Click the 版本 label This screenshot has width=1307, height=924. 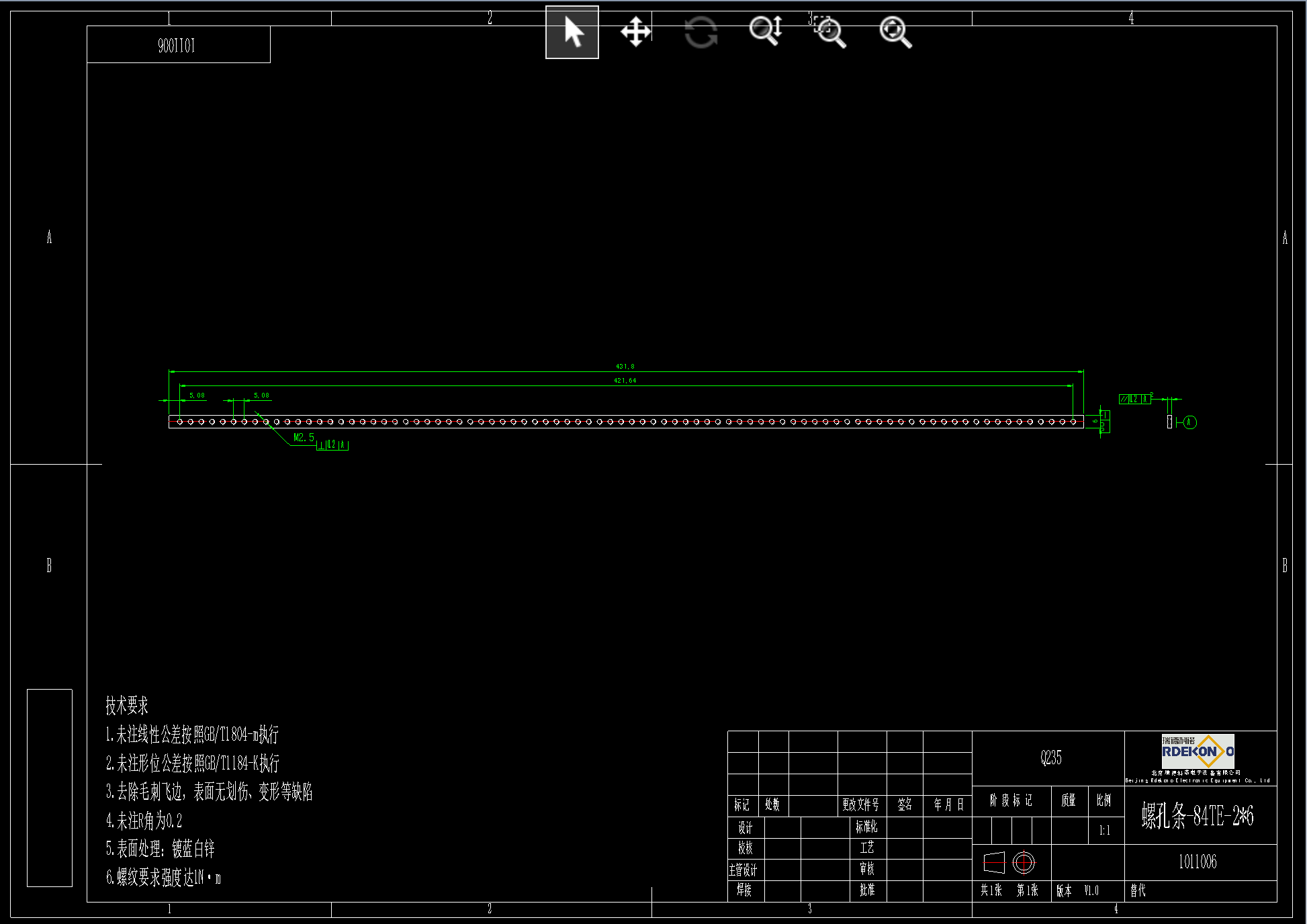click(1065, 891)
